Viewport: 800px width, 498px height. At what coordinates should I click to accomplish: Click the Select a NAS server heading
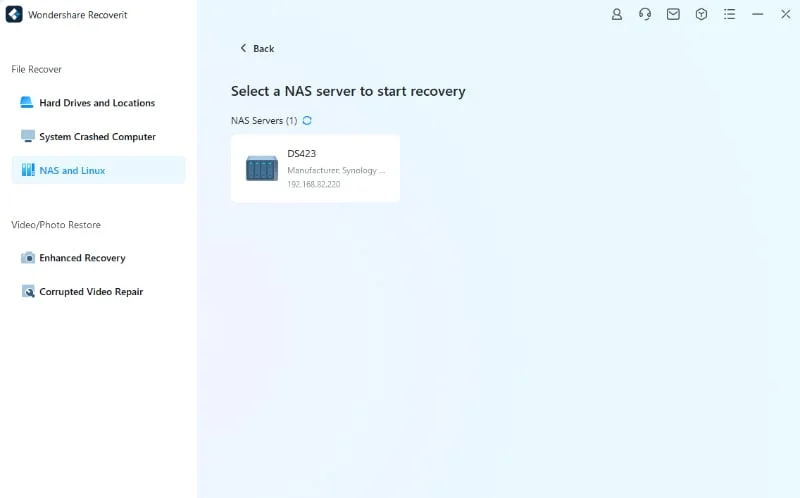(x=348, y=91)
